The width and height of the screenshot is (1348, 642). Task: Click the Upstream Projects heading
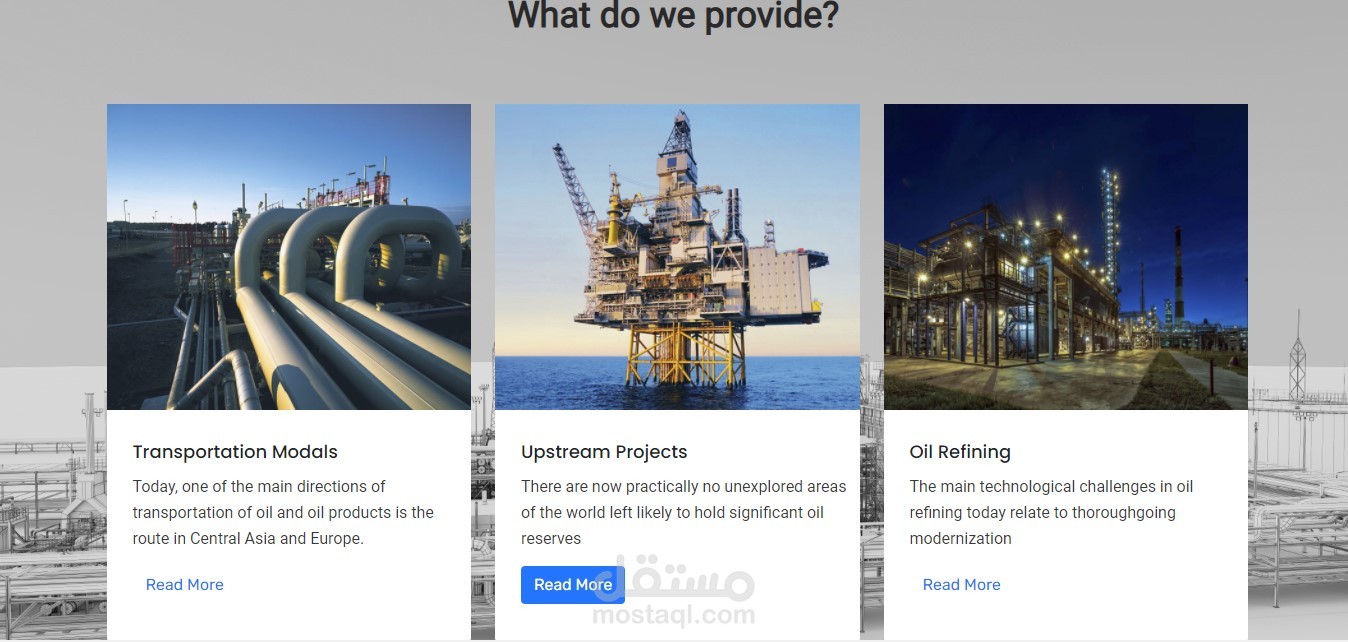tap(604, 452)
